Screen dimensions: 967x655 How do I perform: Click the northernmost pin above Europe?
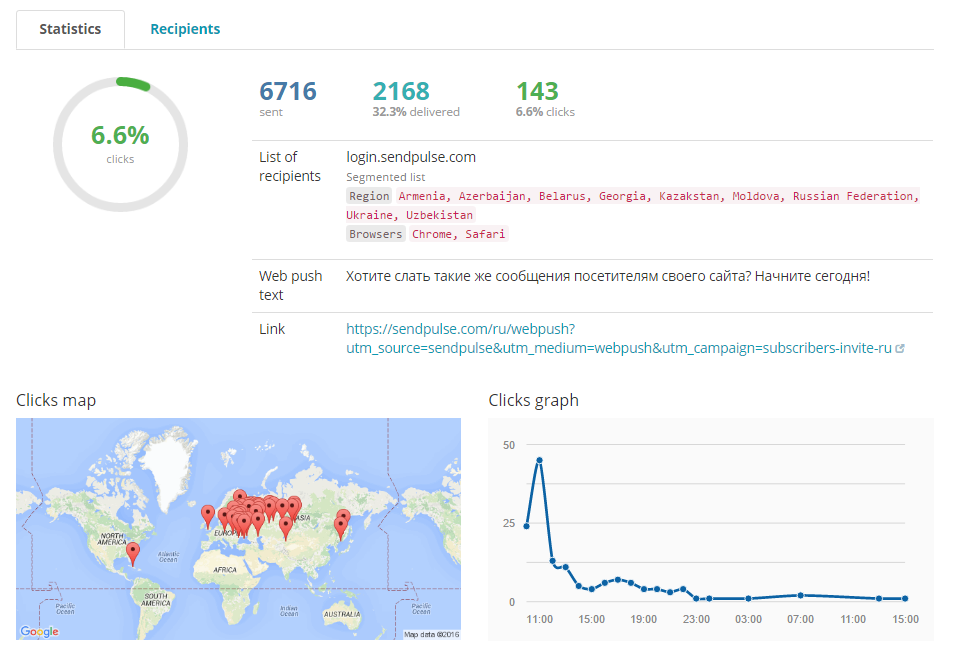point(240,498)
